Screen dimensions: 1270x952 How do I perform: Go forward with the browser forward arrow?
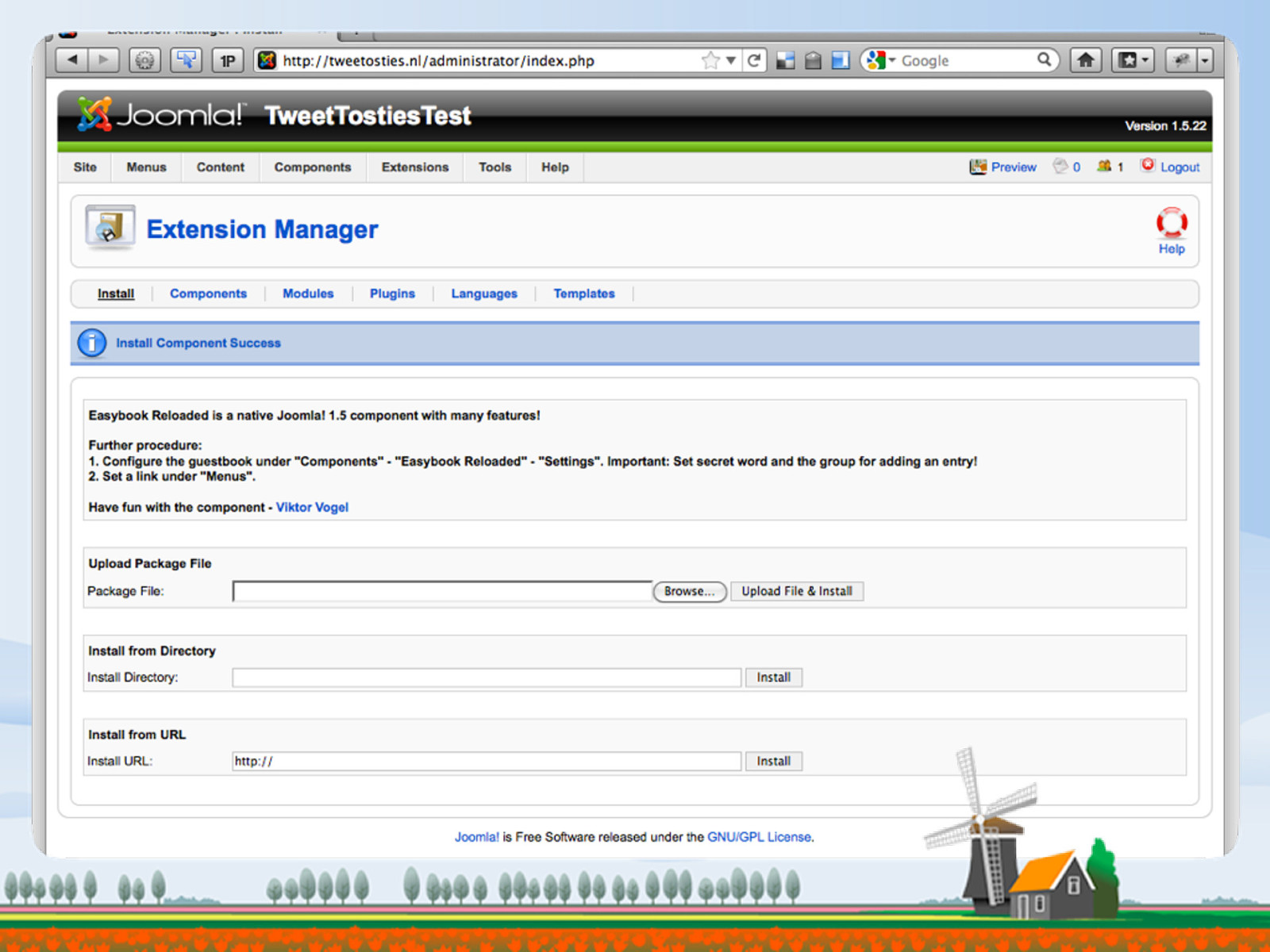pyautogui.click(x=103, y=60)
